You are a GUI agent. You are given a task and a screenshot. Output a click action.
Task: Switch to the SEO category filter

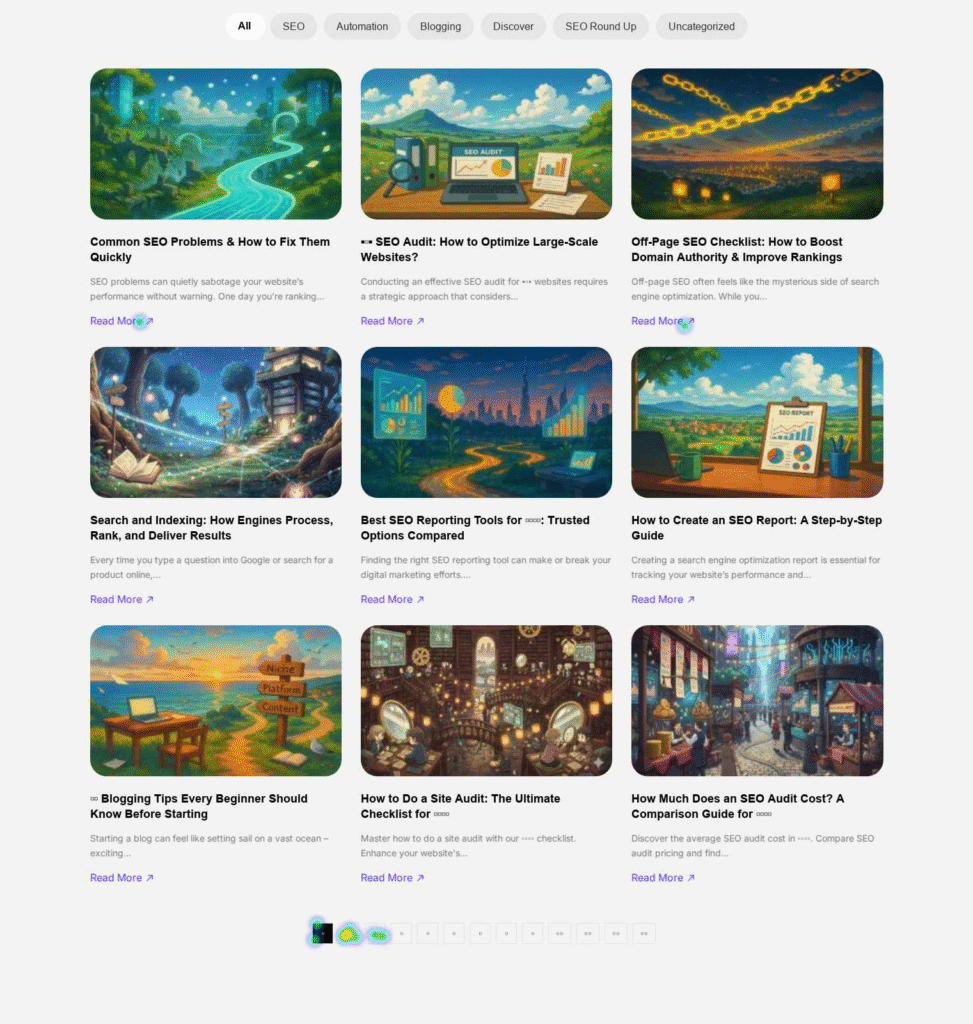pyautogui.click(x=293, y=26)
